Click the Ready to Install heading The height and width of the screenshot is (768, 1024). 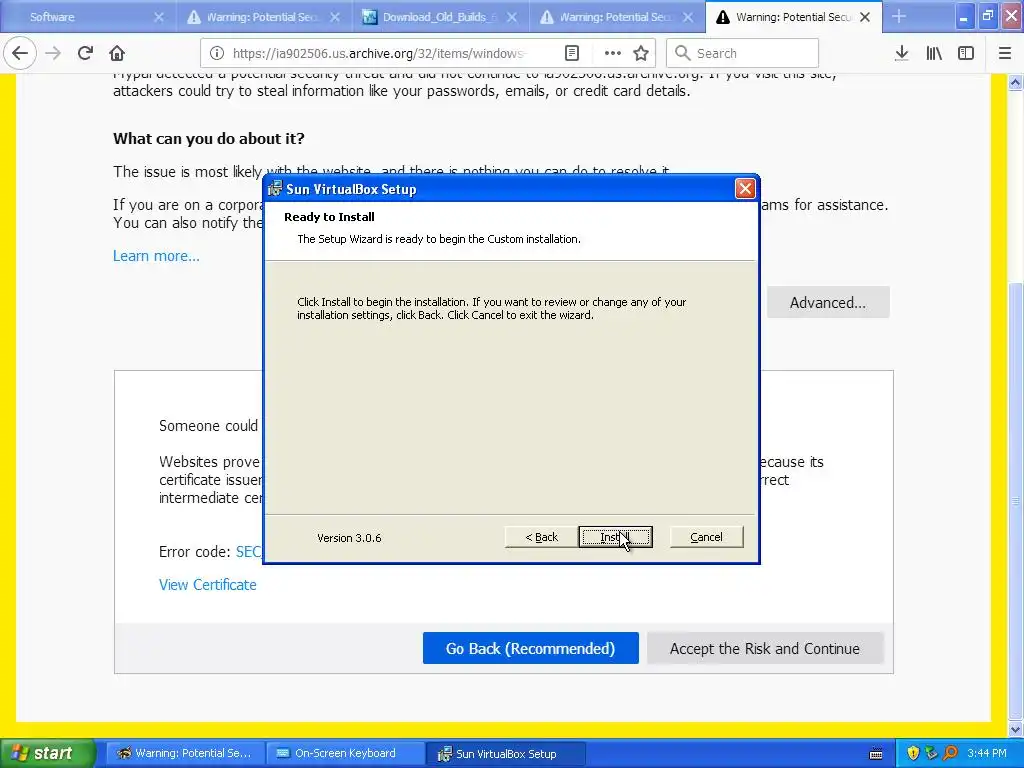pos(329,217)
